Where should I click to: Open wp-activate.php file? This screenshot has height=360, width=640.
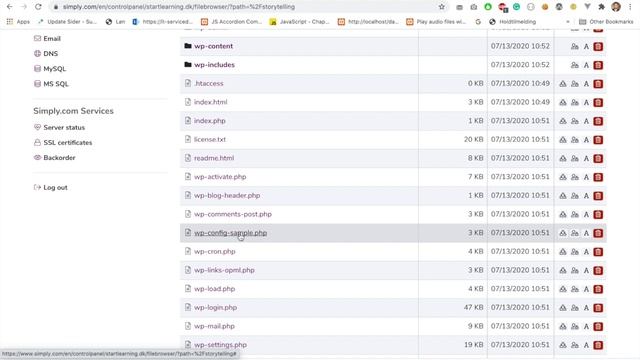[x=220, y=177]
